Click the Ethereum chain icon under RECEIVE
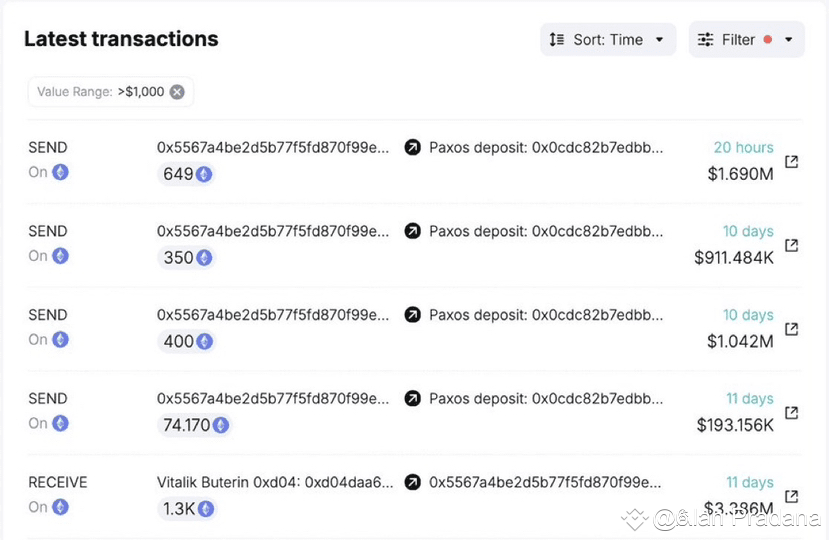 coord(60,507)
